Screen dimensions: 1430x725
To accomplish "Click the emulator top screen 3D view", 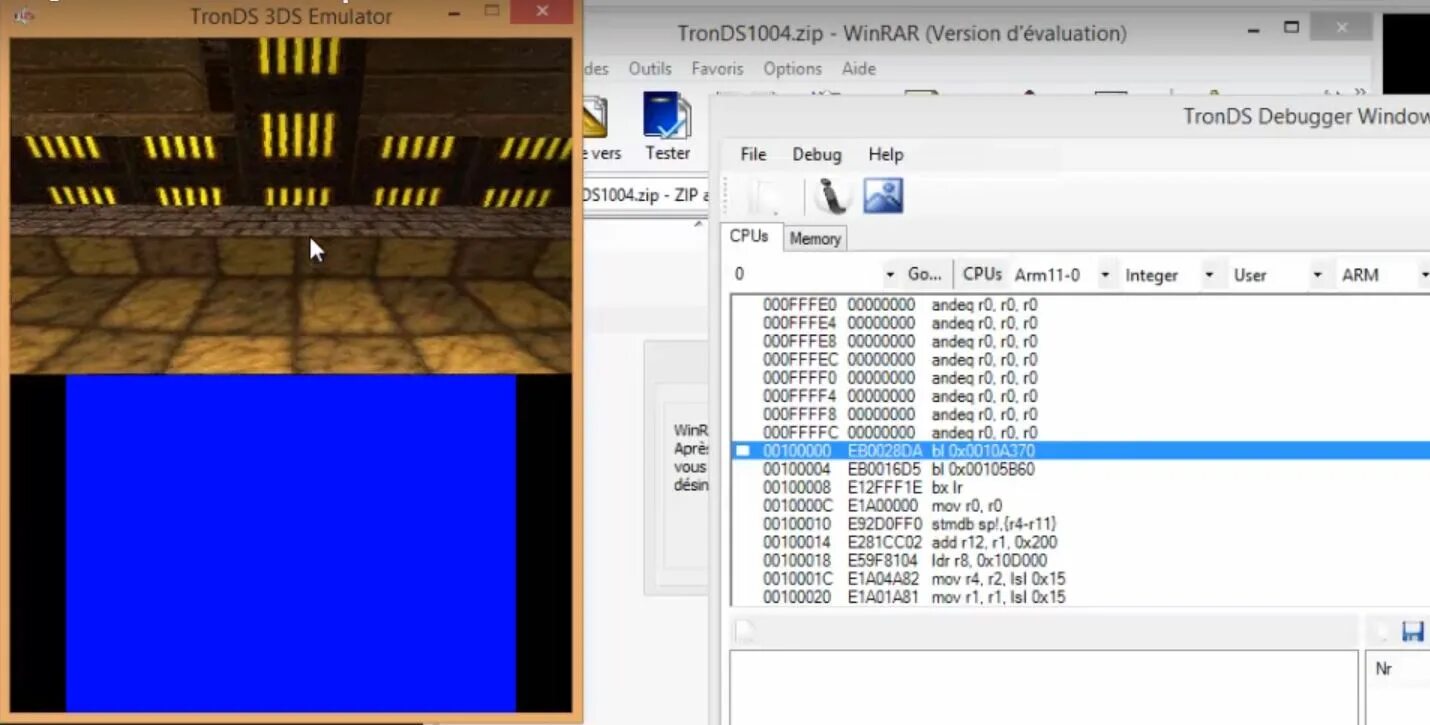I will pyautogui.click(x=291, y=206).
